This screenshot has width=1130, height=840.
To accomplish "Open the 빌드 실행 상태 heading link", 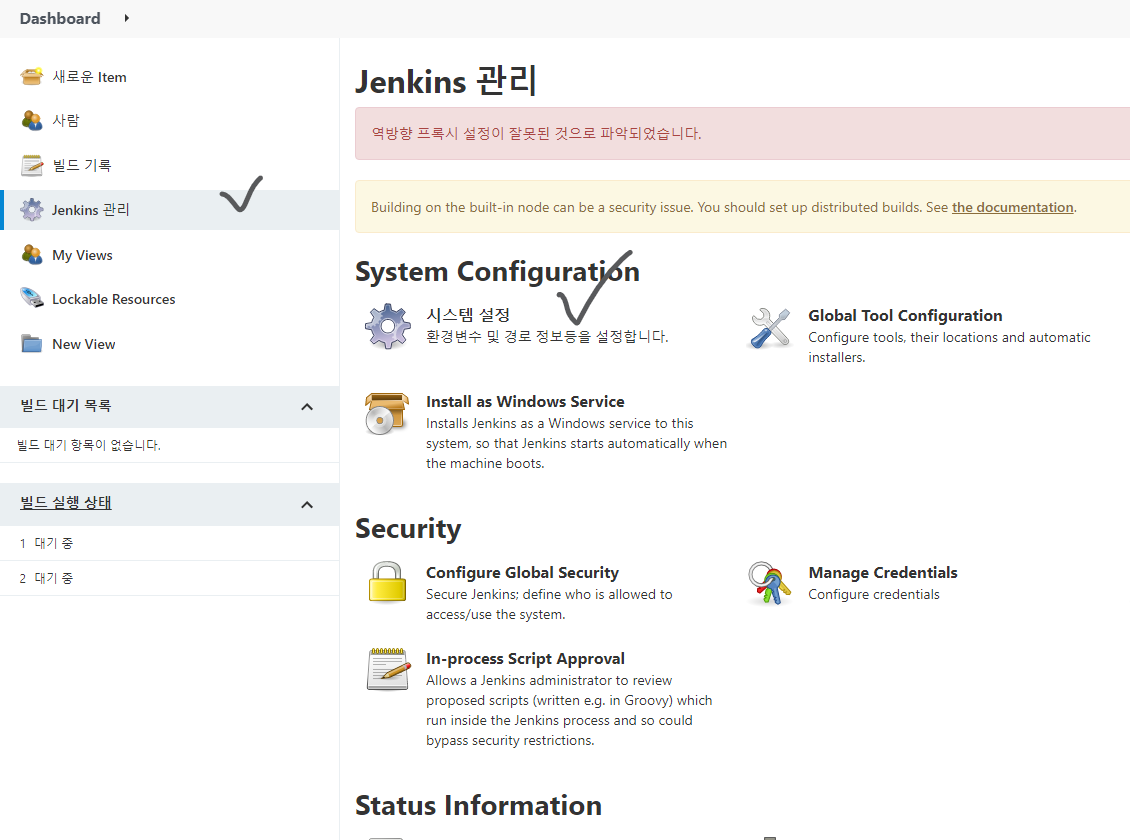I will tap(66, 503).
